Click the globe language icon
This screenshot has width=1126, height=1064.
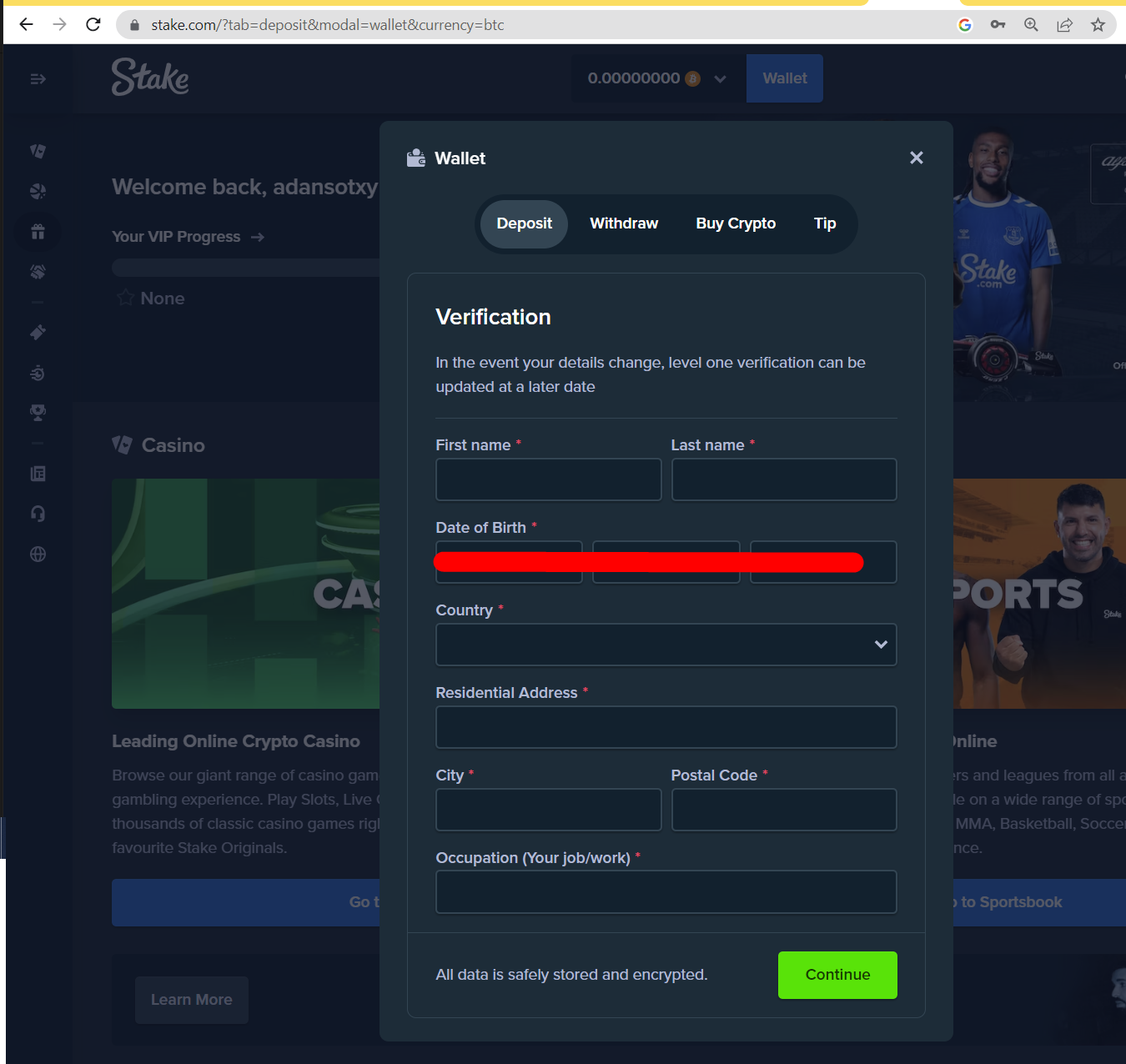(x=38, y=555)
